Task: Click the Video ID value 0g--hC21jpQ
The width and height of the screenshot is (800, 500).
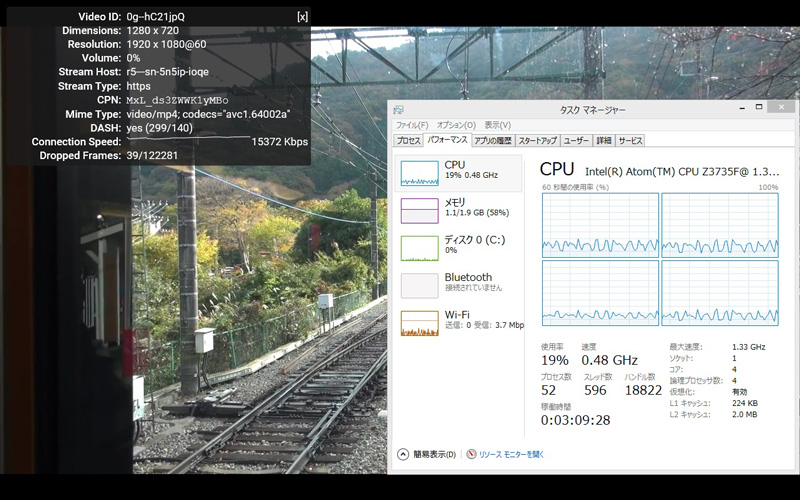Action: [x=156, y=17]
